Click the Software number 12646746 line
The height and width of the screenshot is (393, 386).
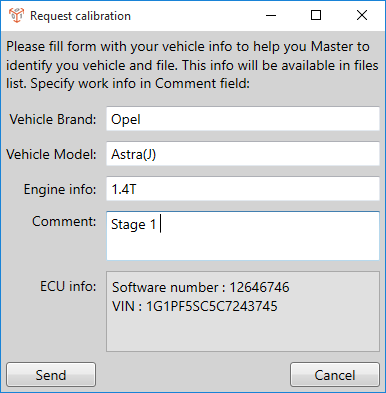pos(201,287)
